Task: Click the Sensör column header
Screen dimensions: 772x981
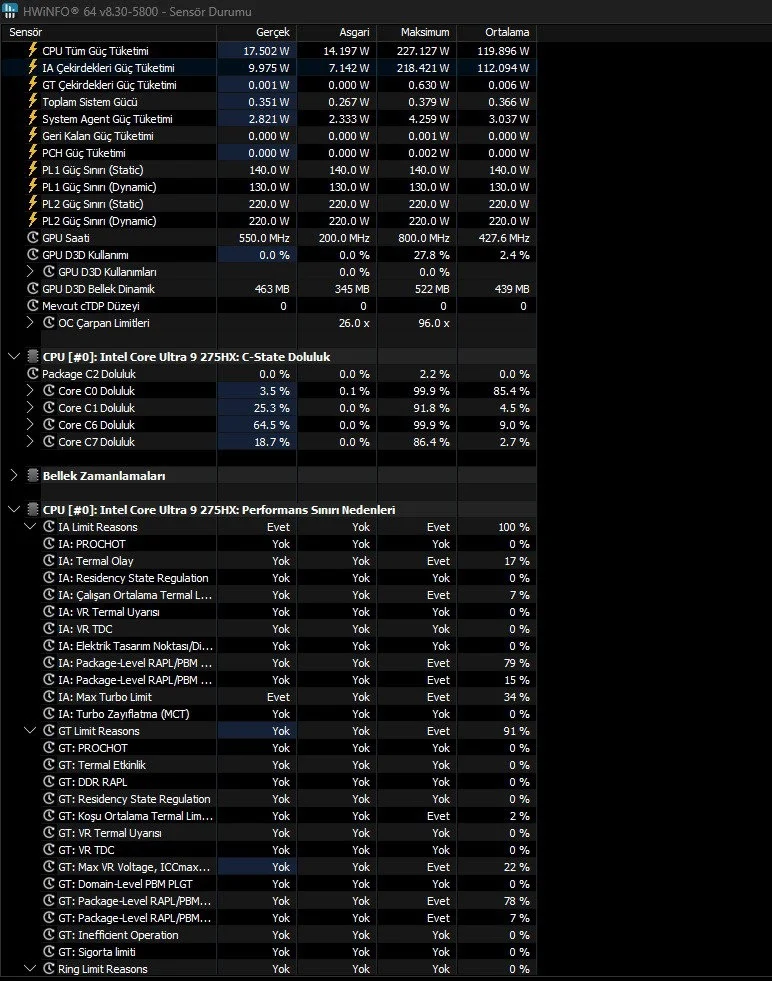Action: pyautogui.click(x=26, y=32)
